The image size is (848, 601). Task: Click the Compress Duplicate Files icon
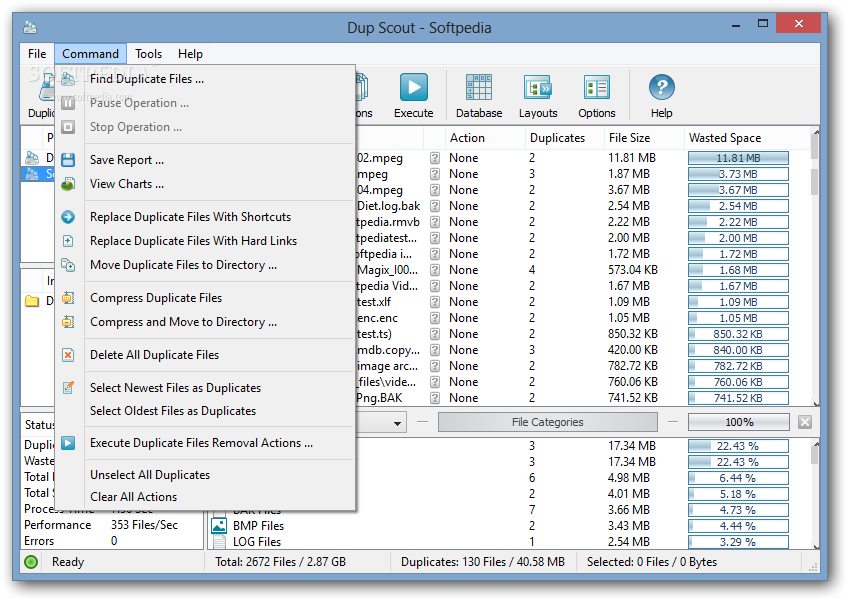68,298
